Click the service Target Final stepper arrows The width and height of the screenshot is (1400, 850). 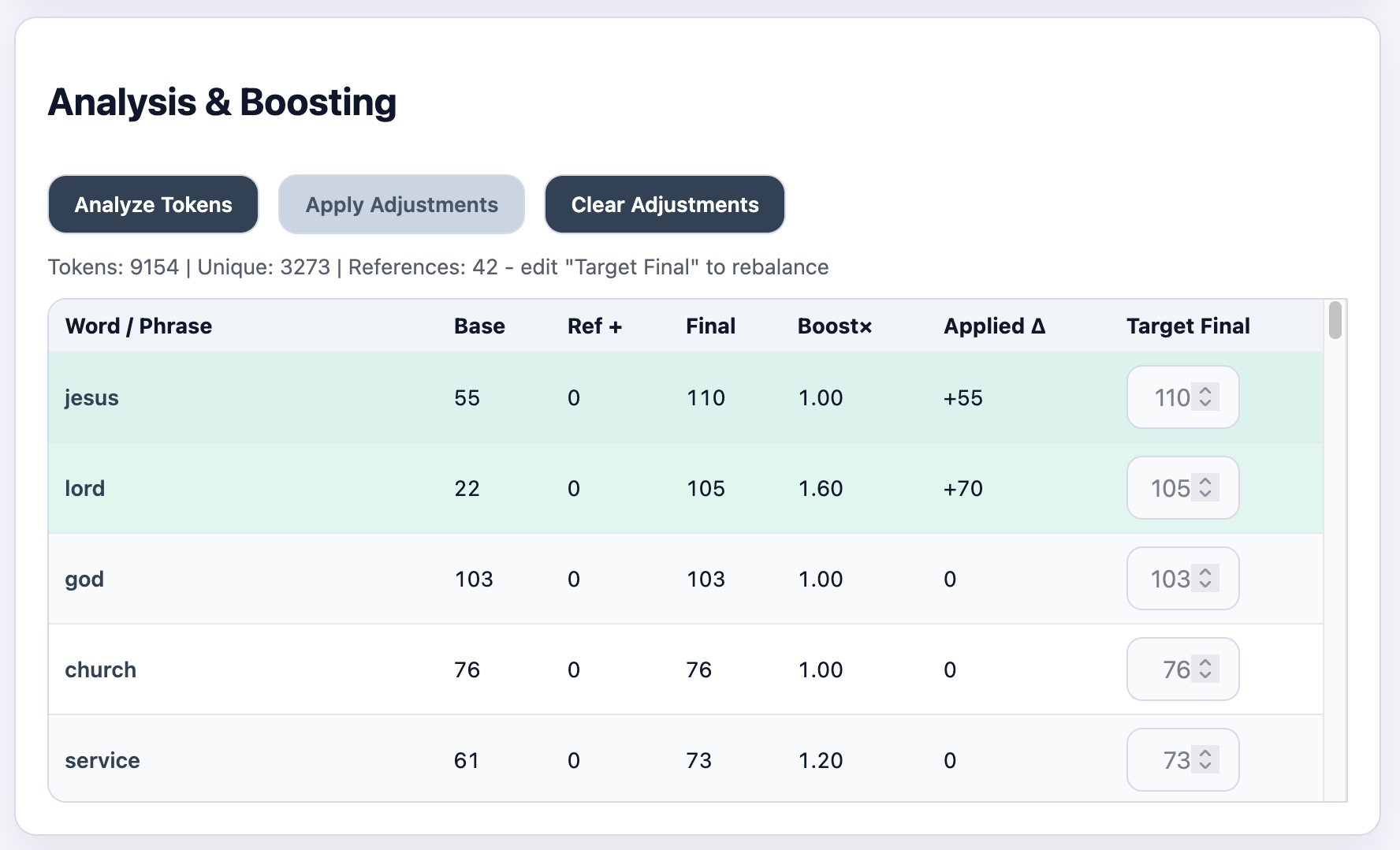point(1205,759)
